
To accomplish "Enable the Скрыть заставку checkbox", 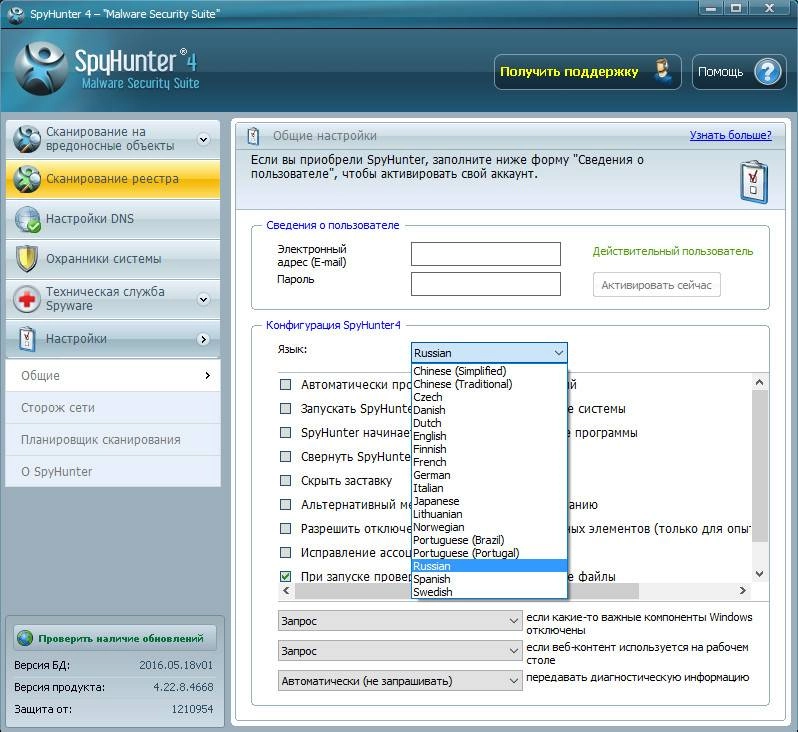I will pos(286,480).
